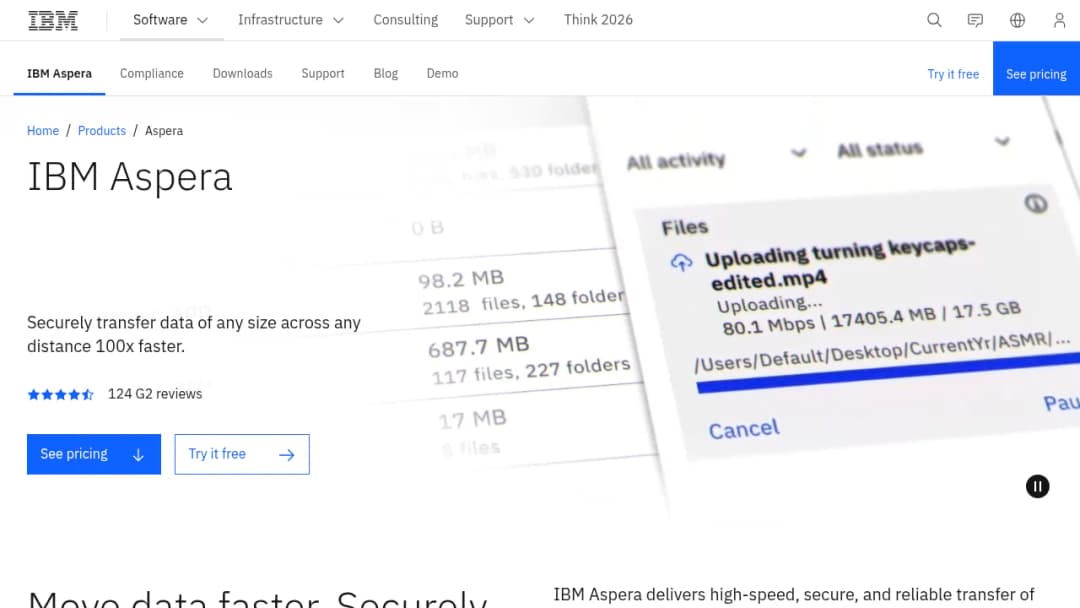This screenshot has height=608, width=1080.
Task: Expand the Support dropdown in top bar
Action: tap(499, 20)
